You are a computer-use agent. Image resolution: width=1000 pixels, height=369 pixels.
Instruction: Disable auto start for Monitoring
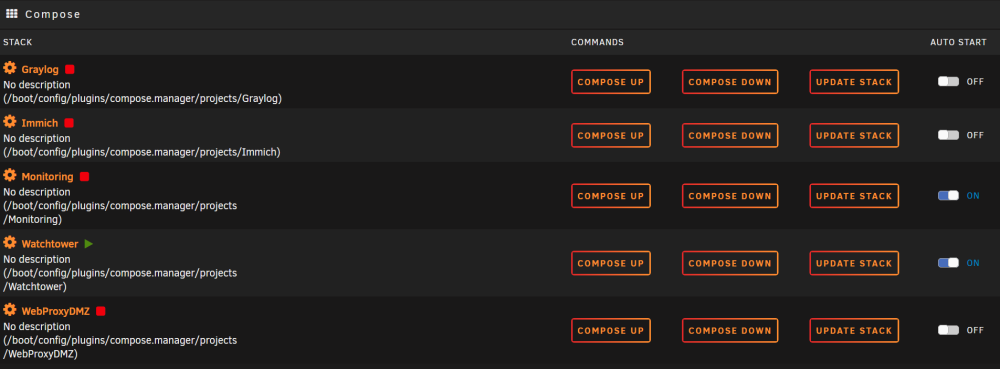coord(948,196)
